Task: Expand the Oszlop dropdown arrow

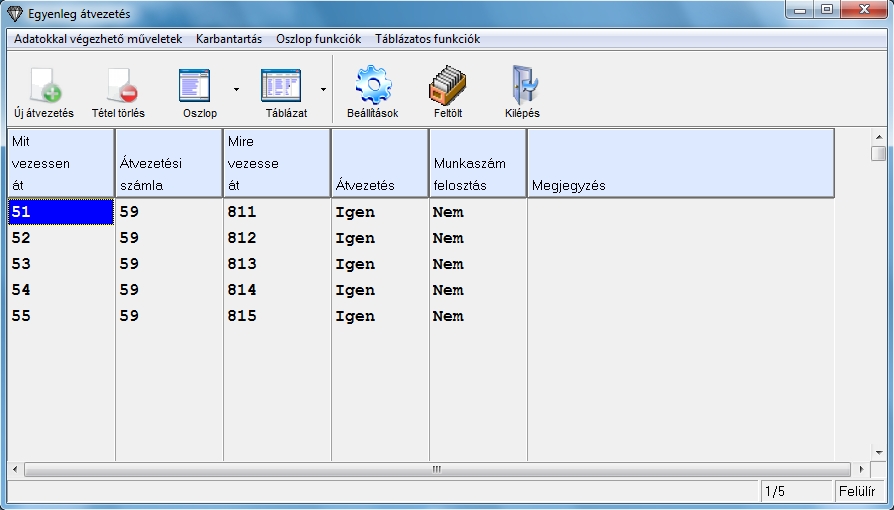Action: pos(236,89)
